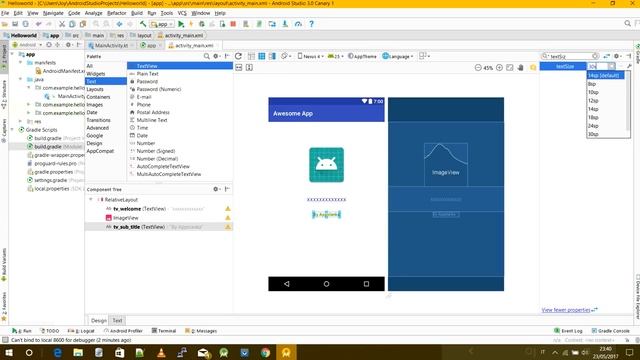Select Plain Text in the palette list
The width and height of the screenshot is (640, 360).
(x=147, y=73)
